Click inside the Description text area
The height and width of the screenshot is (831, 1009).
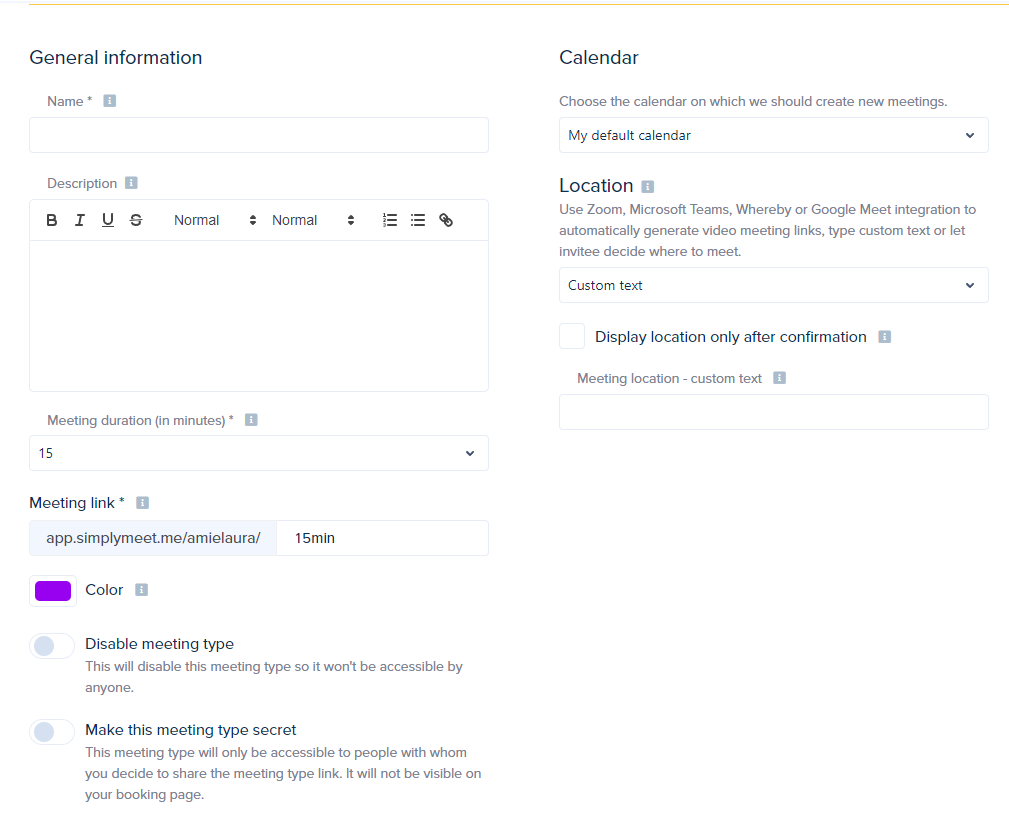[x=259, y=315]
